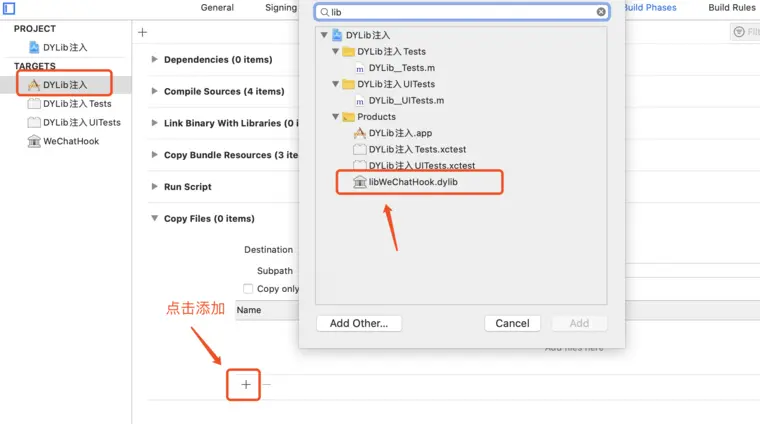This screenshot has width=760, height=424.
Task: Switch to the Build Rules tab
Action: (x=732, y=8)
